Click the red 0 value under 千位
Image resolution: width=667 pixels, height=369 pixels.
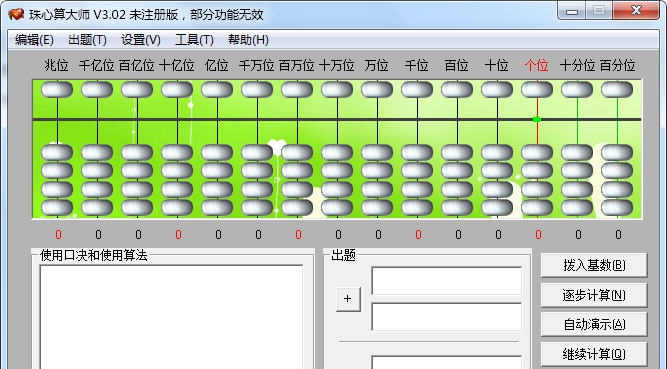coord(419,235)
